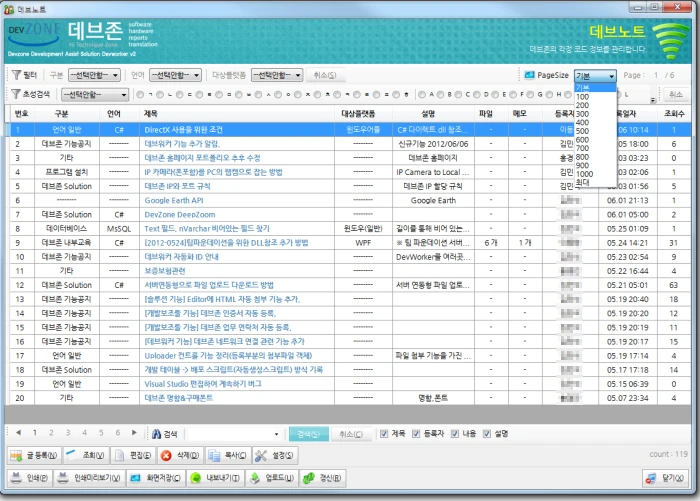Click the red 삭제(D) delete button
The height and width of the screenshot is (501, 700).
click(x=180, y=455)
